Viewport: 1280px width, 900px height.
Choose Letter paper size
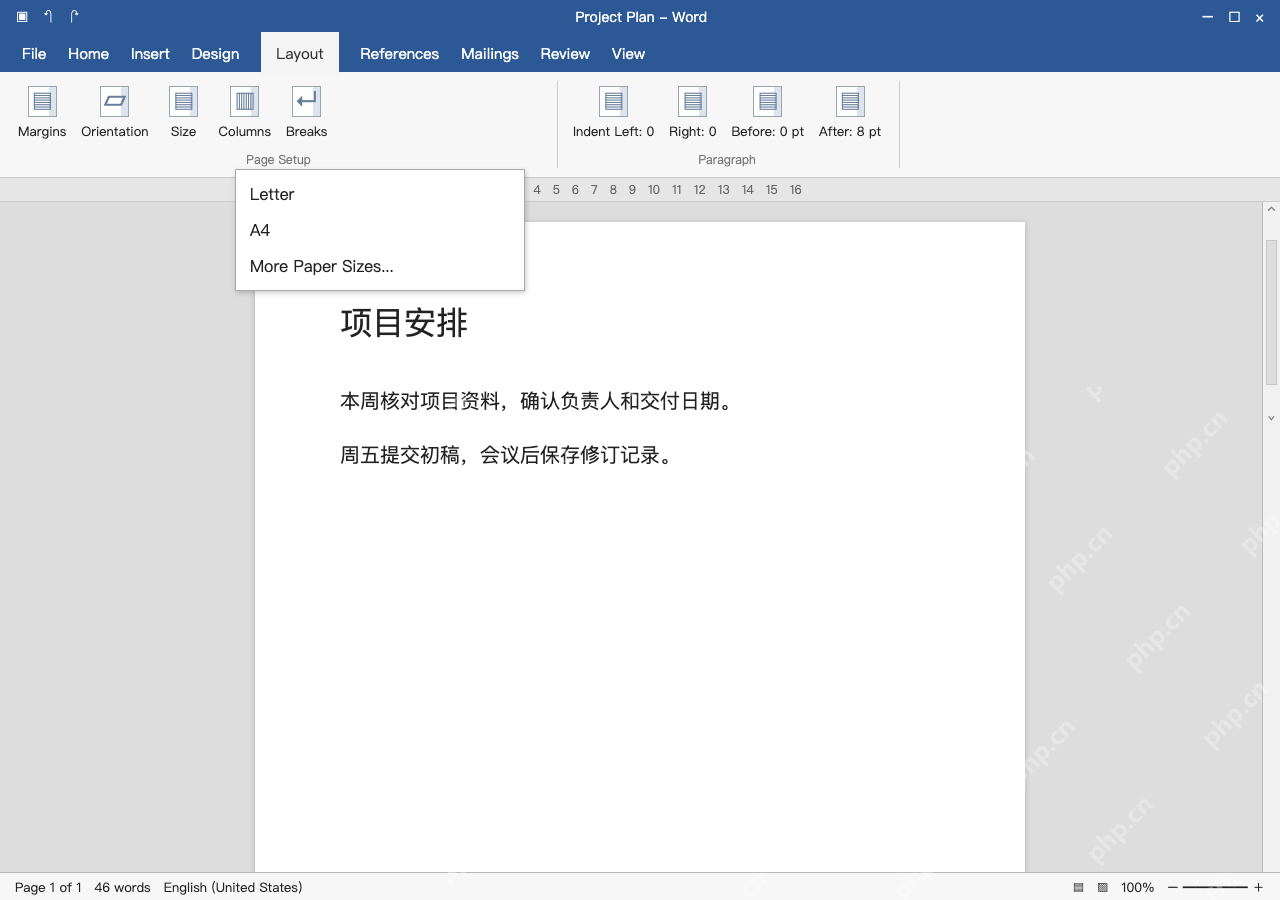coord(380,194)
